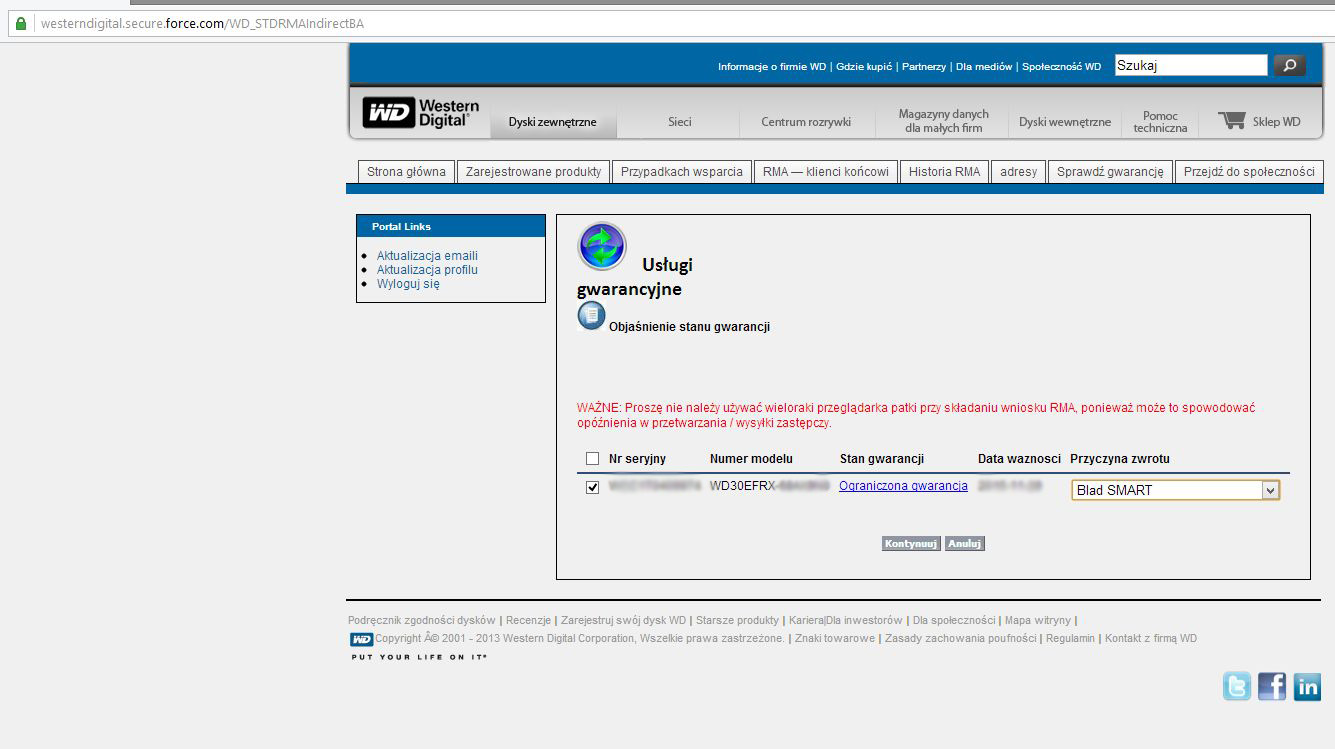
Task: Toggle the select-all checkbox in table header
Action: (x=592, y=459)
